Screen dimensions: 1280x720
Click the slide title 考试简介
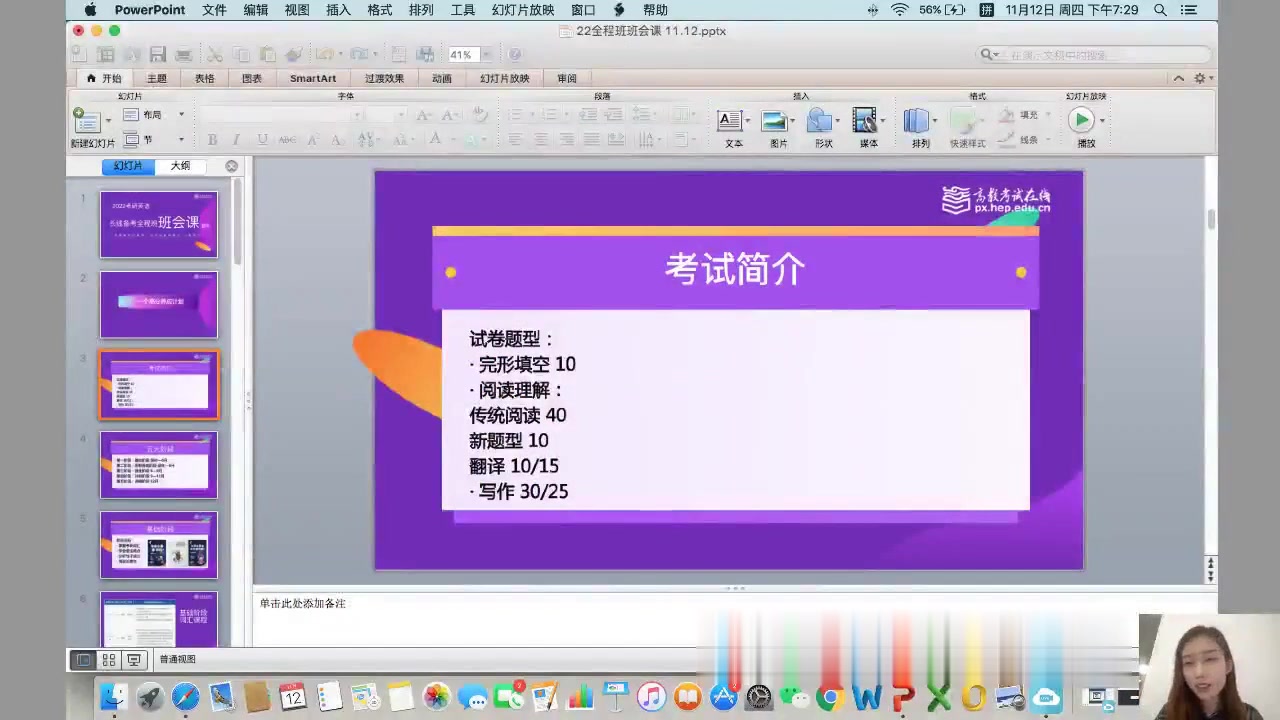(735, 269)
